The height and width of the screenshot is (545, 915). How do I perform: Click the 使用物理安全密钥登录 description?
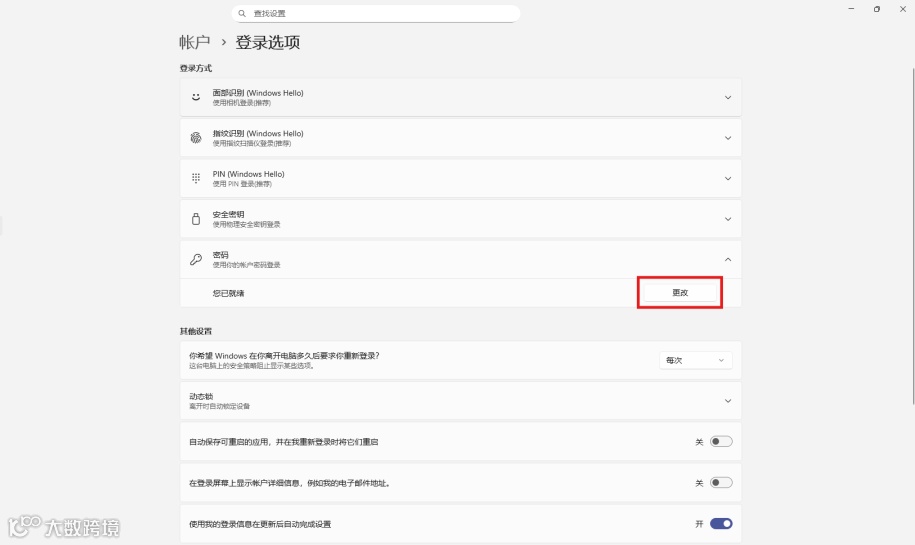click(246, 224)
